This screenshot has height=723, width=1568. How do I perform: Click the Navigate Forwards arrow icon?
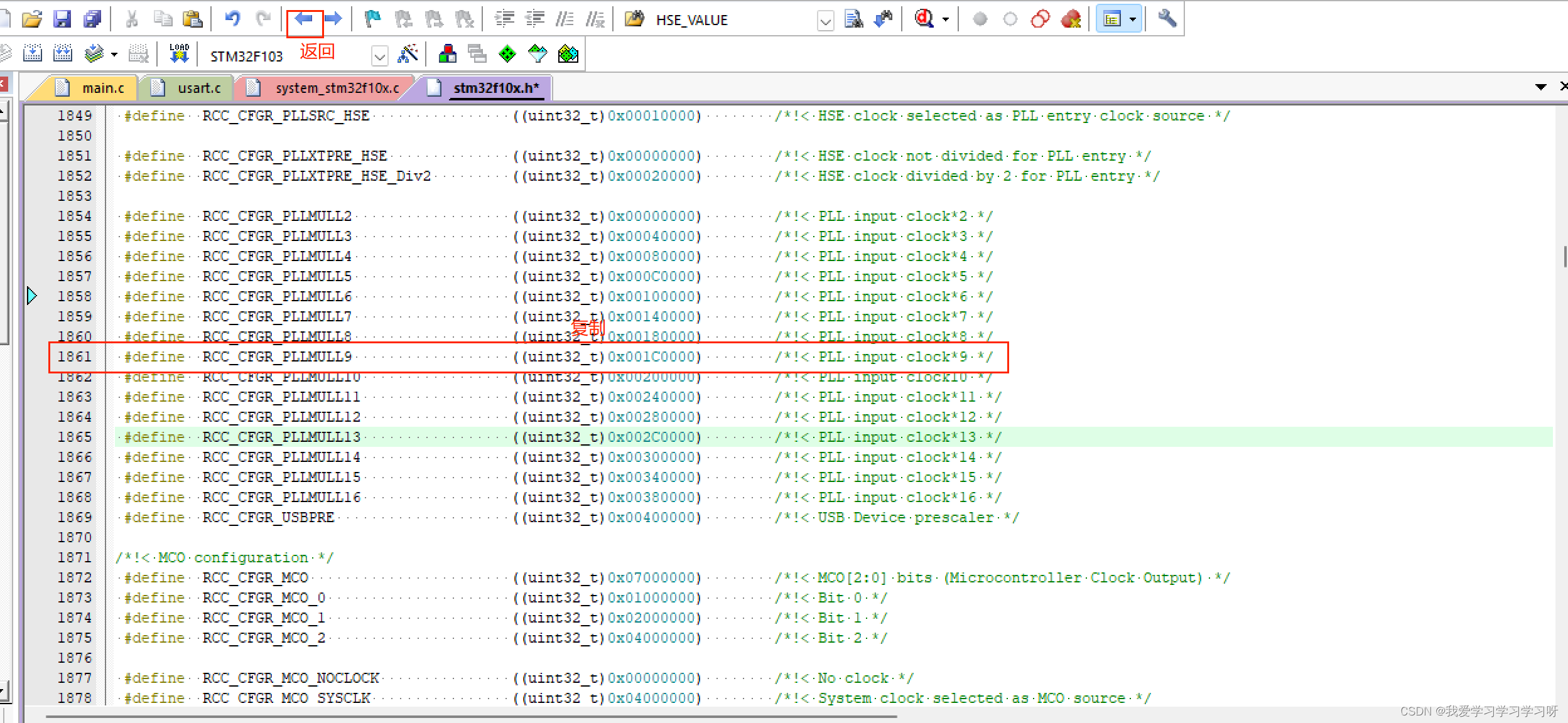pyautogui.click(x=333, y=19)
